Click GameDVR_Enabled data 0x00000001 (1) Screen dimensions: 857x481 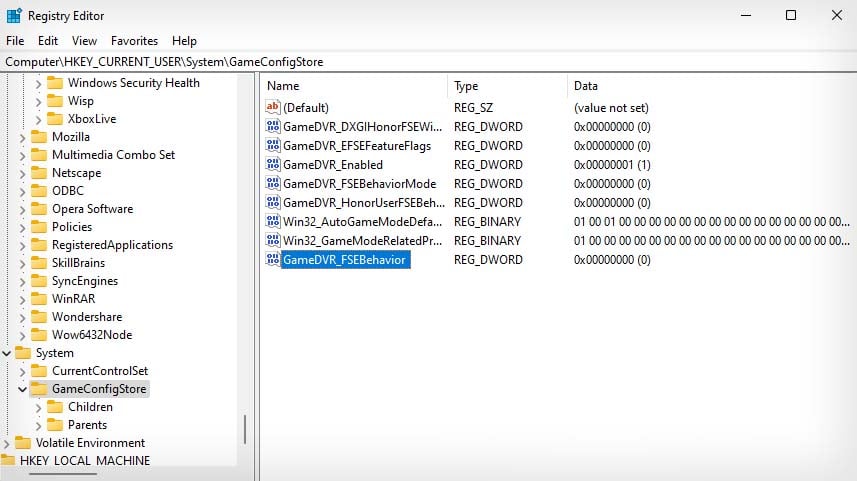pyautogui.click(x=612, y=165)
